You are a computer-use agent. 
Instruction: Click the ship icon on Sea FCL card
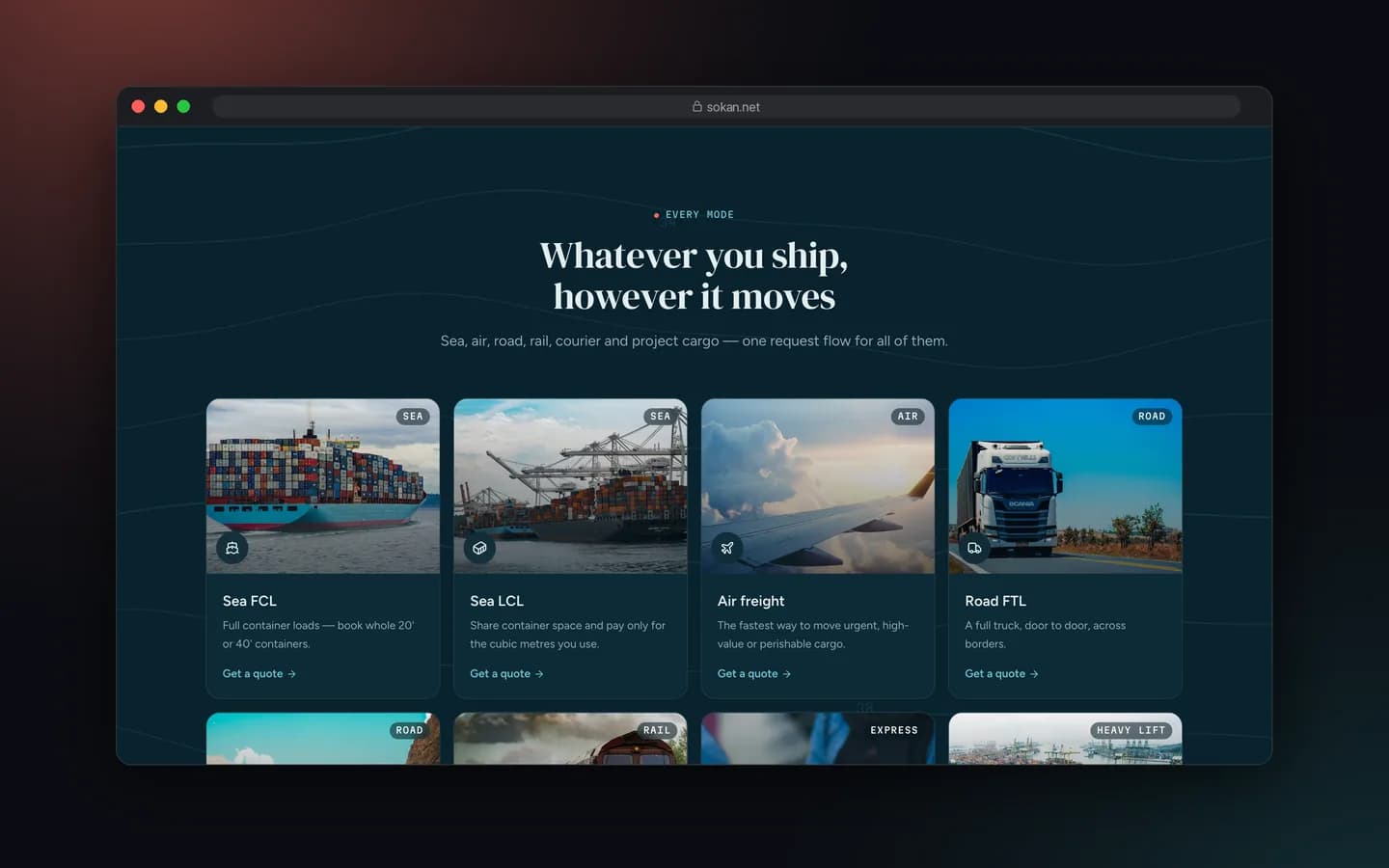pos(231,548)
